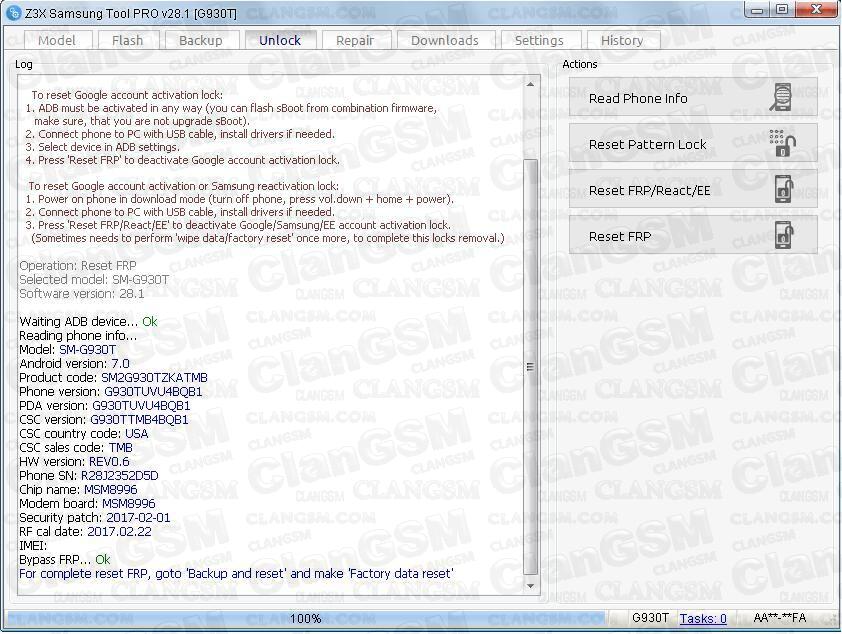Click the log scrollbar down arrow
842x634 pixels.
[531, 586]
